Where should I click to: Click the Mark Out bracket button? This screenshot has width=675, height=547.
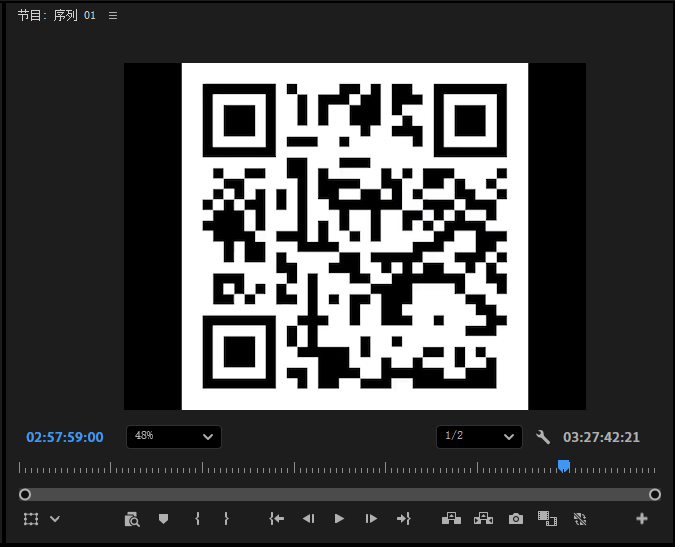(227, 519)
